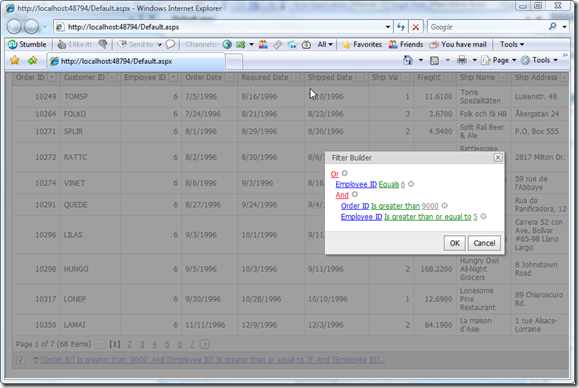Screen dimensions: 579x388
Task: Click the Home icon in the command bar
Action: pyautogui.click(x=408, y=60)
